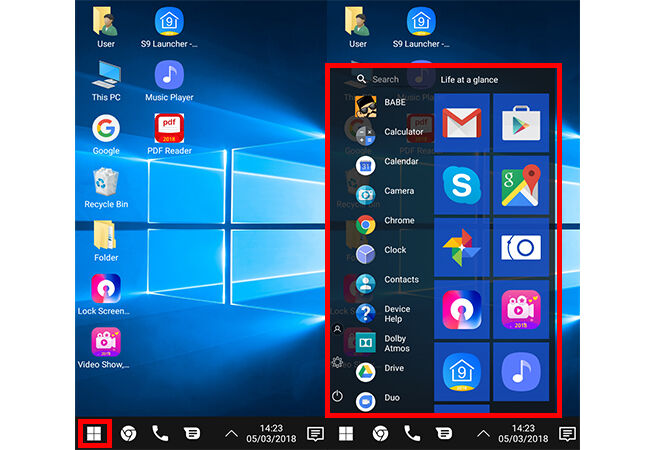Open settings gear in Start menu sidebar
650x450 pixels.
pos(337,362)
